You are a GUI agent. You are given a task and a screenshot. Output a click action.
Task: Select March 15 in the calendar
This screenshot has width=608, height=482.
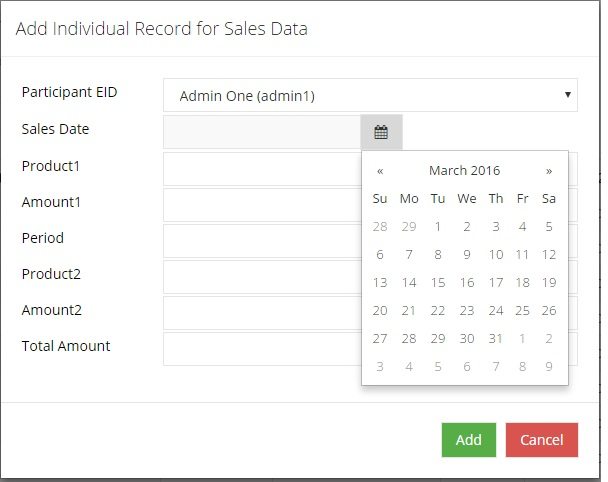point(438,283)
